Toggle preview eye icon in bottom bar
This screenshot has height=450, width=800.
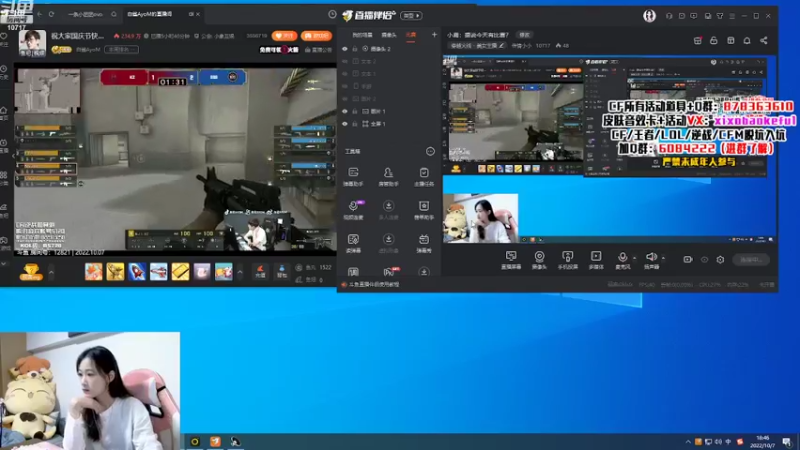pyautogui.click(x=704, y=259)
